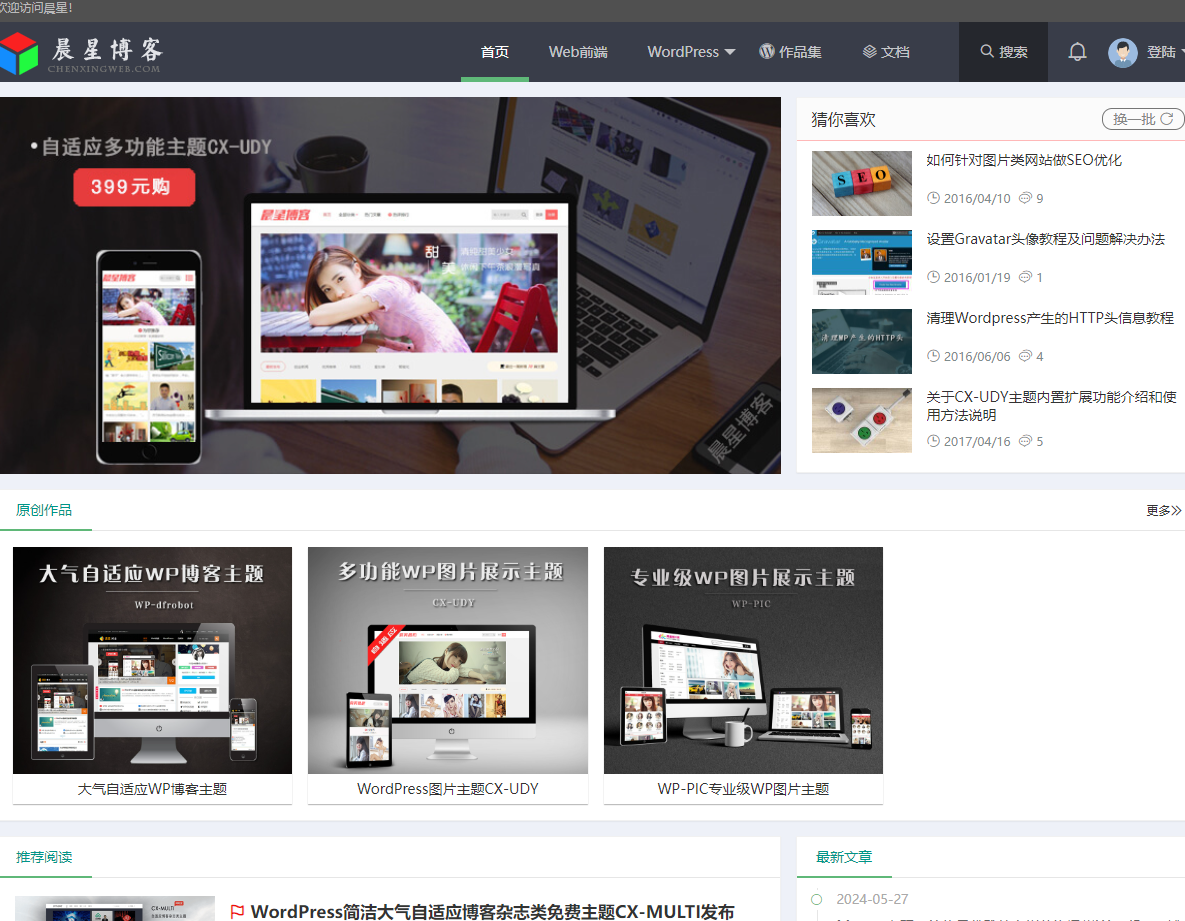Click the WP-dfrobot theme card image

tap(152, 660)
